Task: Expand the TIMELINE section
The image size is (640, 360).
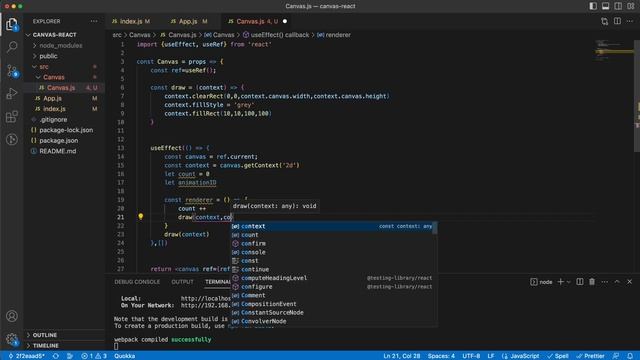Action: tap(64, 345)
